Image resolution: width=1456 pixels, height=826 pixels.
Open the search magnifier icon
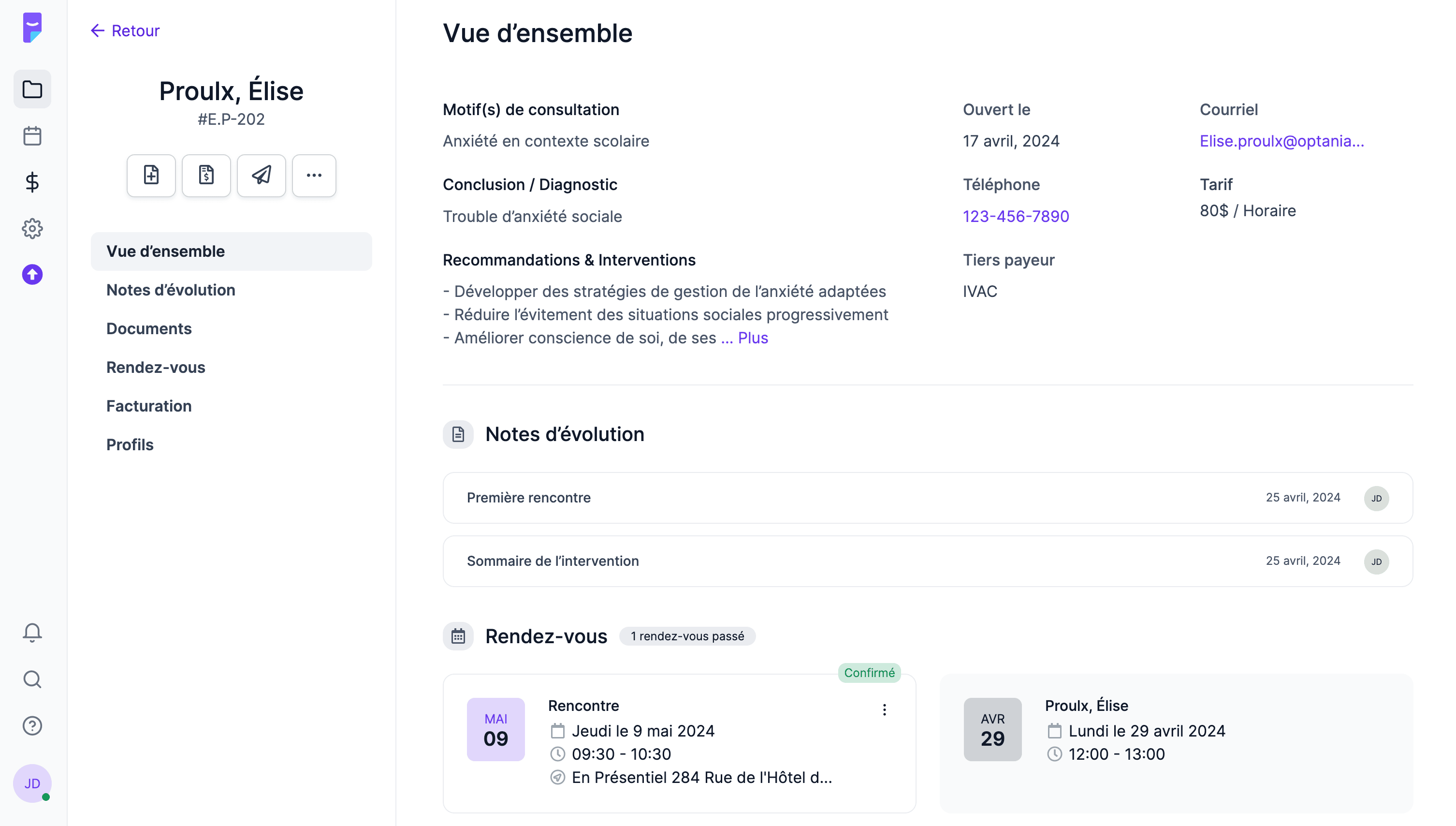point(32,678)
